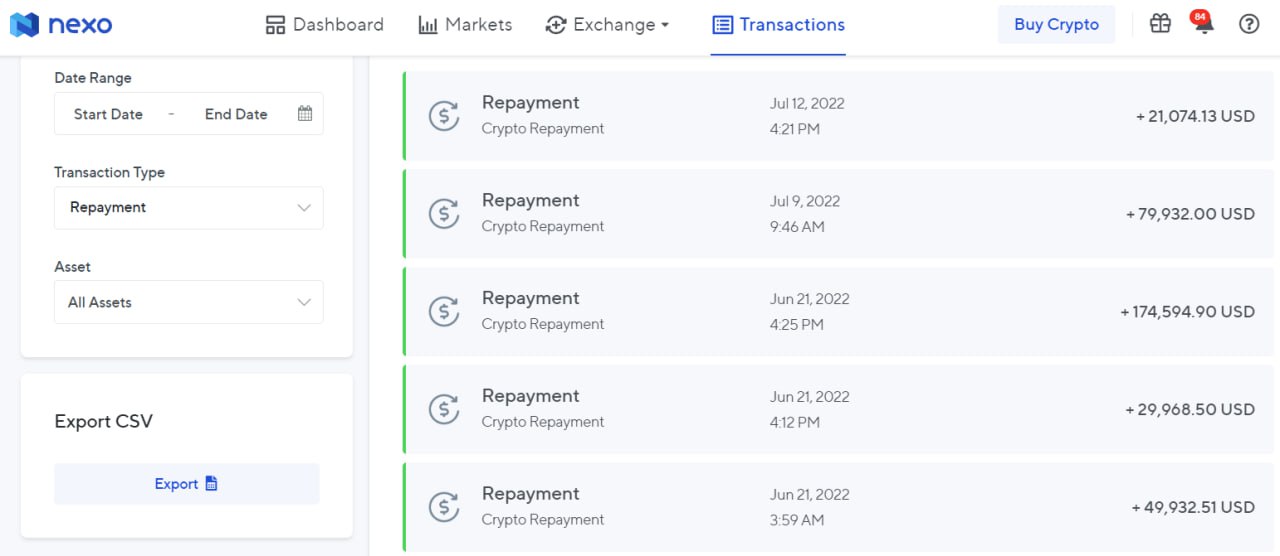Open the gift rewards icon
This screenshot has width=1280, height=556.
point(1160,24)
